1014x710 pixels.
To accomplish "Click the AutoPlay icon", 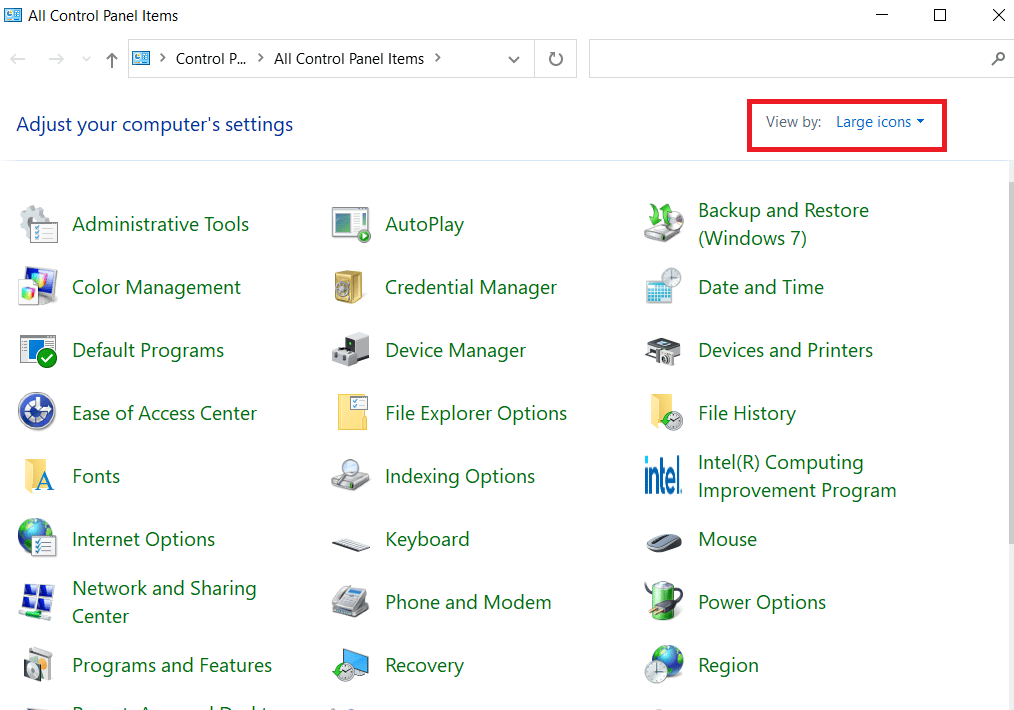I will click(351, 224).
